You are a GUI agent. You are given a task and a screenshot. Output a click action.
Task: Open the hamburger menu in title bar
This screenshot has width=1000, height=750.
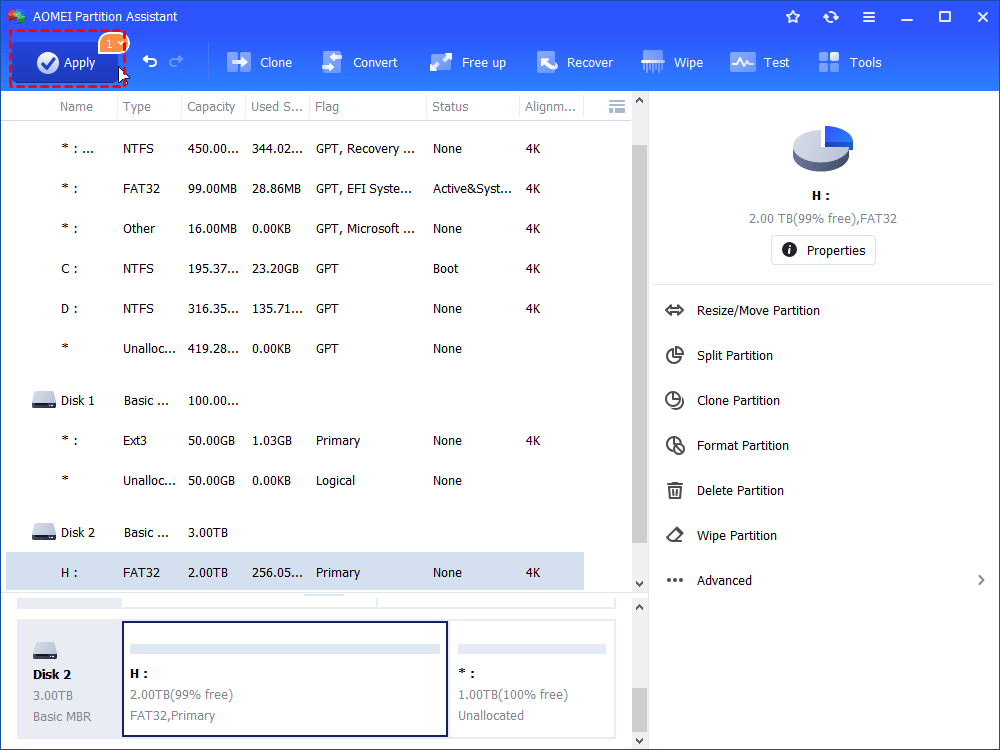click(x=869, y=17)
